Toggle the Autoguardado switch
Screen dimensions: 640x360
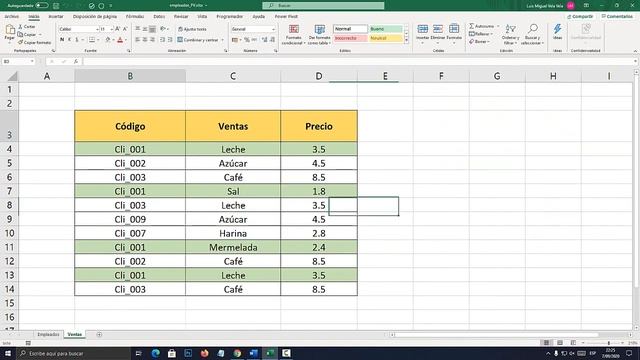click(42, 6)
